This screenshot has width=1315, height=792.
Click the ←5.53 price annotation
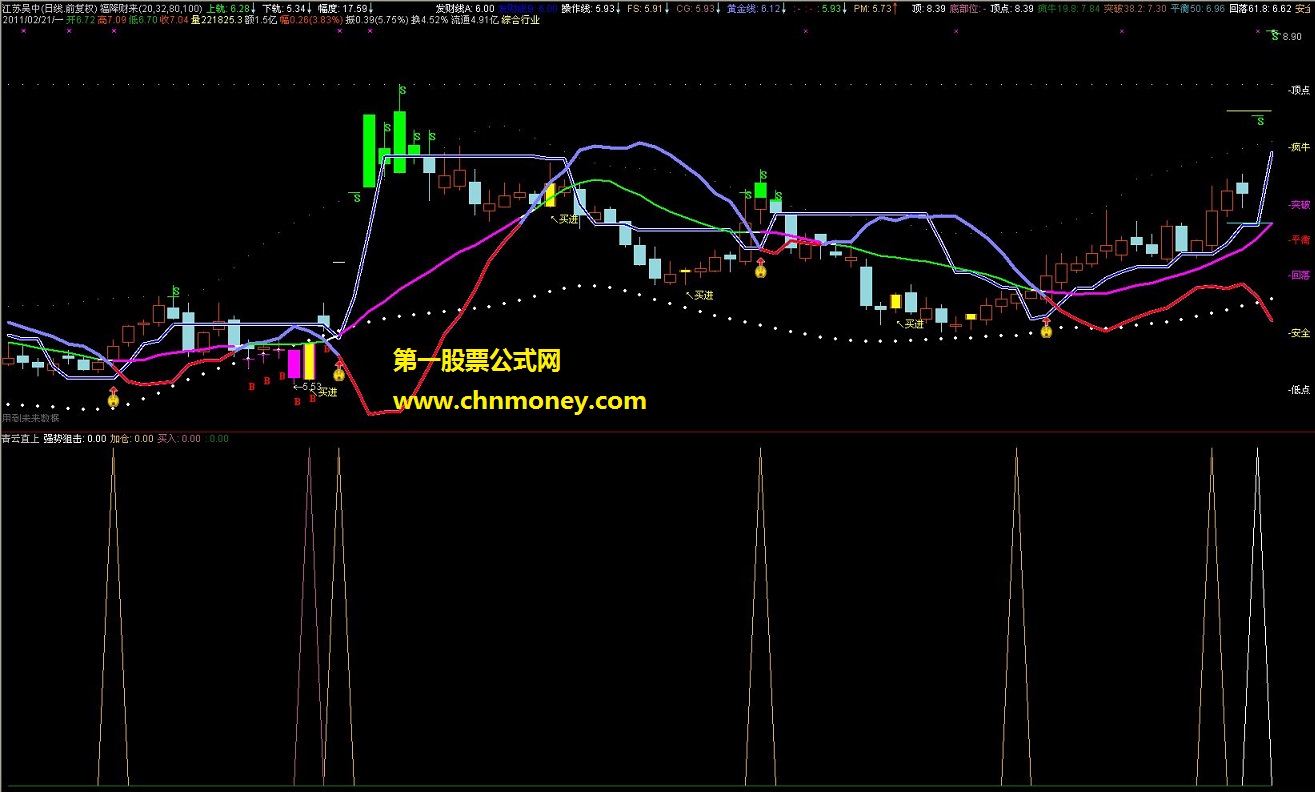[307, 386]
